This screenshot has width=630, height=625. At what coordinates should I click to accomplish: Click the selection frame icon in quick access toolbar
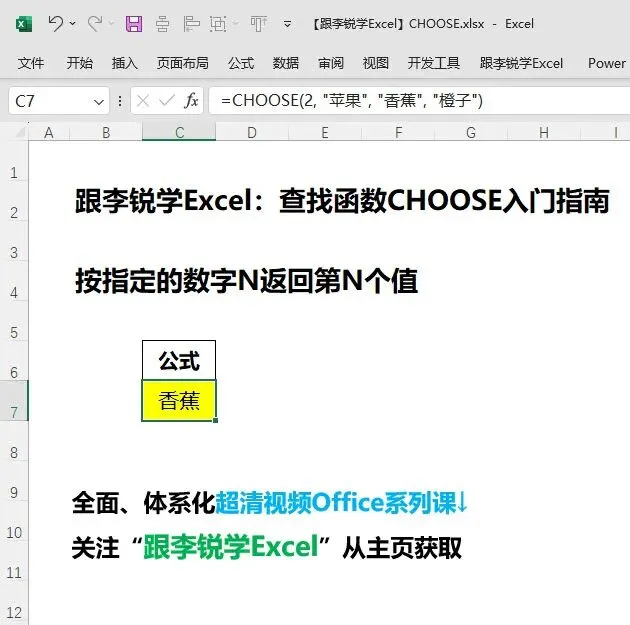tap(218, 24)
